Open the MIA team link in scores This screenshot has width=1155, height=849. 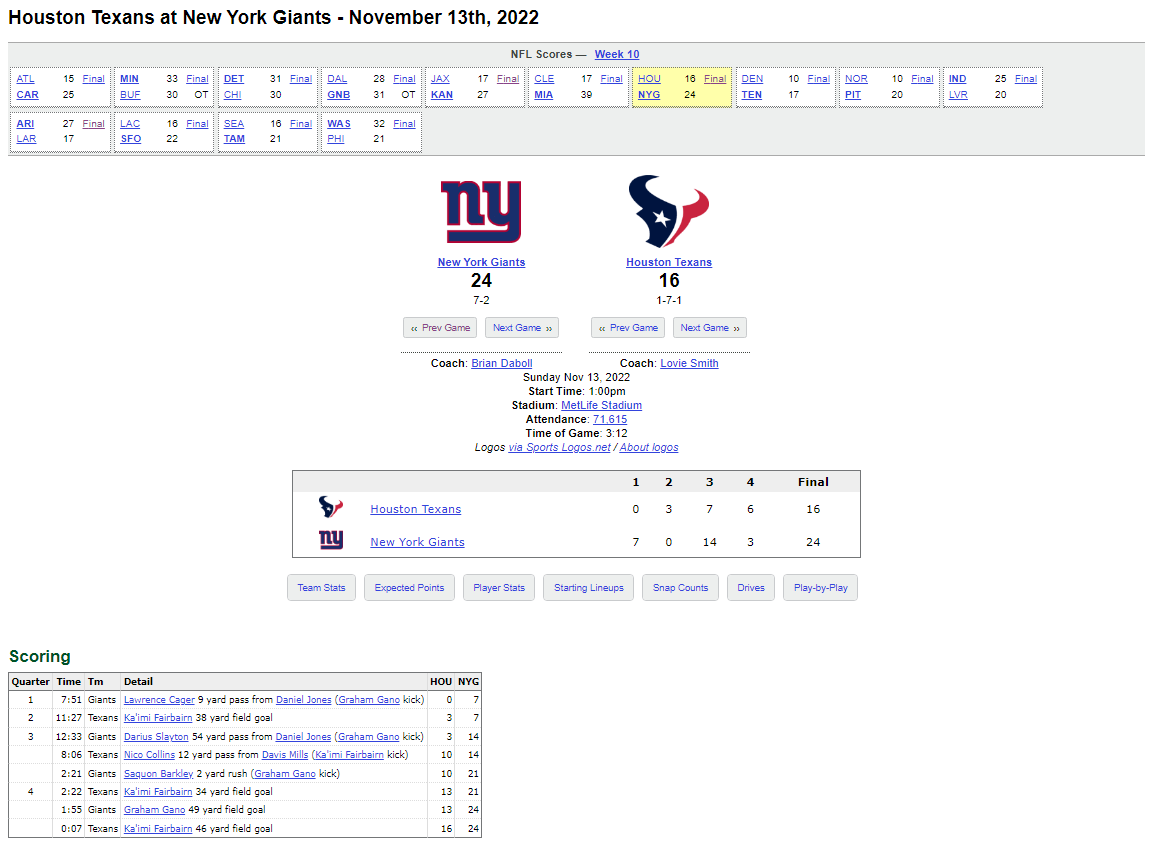point(544,94)
